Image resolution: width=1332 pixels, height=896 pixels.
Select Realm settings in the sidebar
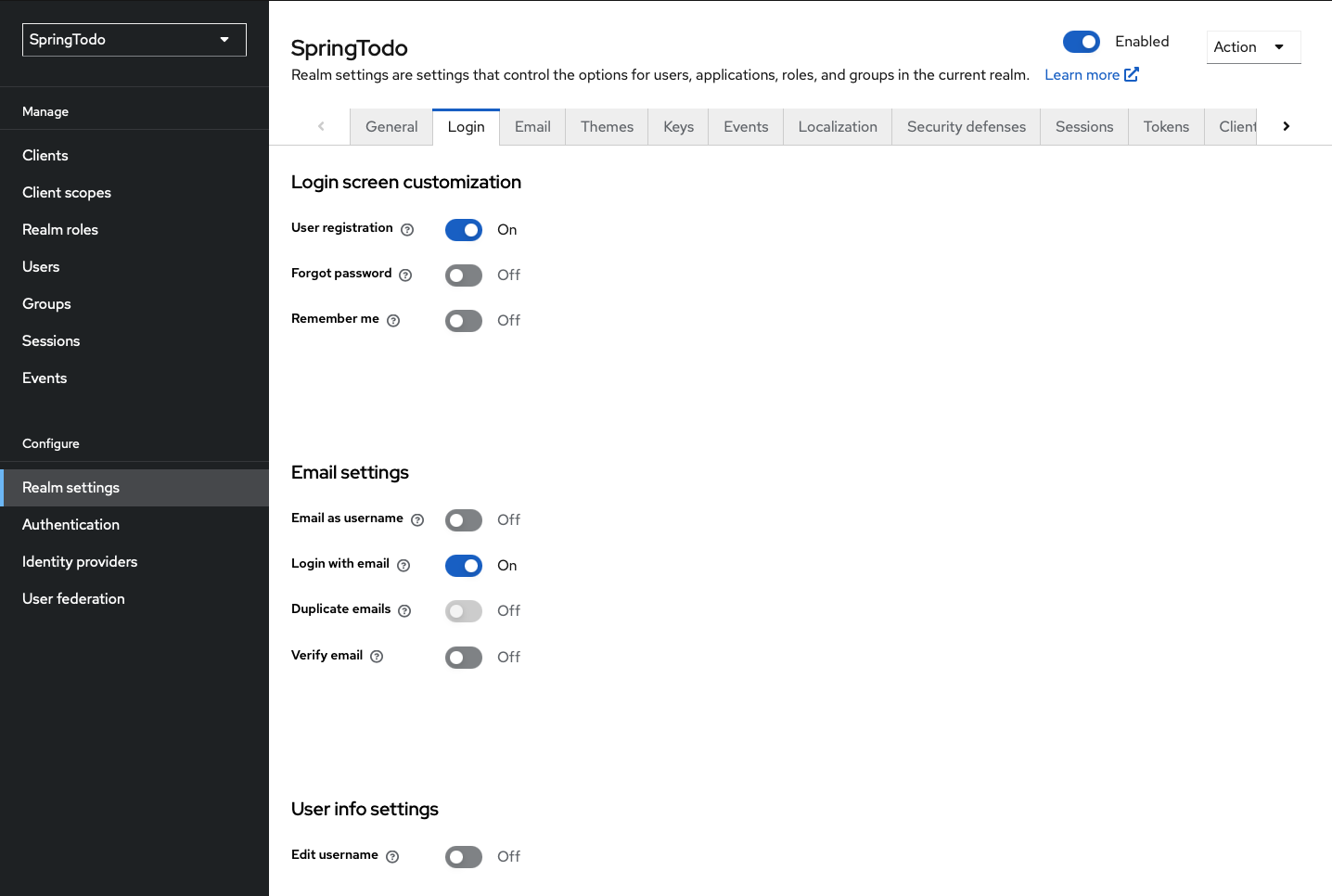[x=134, y=488]
